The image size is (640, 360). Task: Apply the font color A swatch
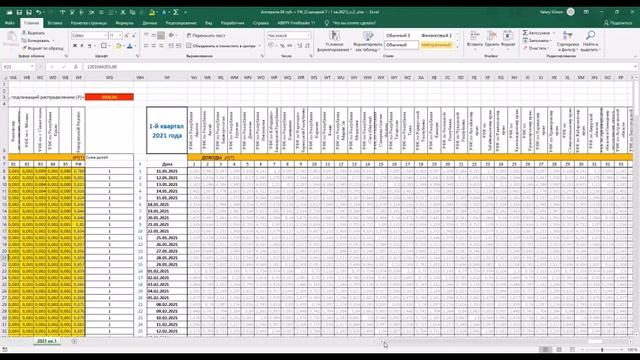click(x=130, y=46)
